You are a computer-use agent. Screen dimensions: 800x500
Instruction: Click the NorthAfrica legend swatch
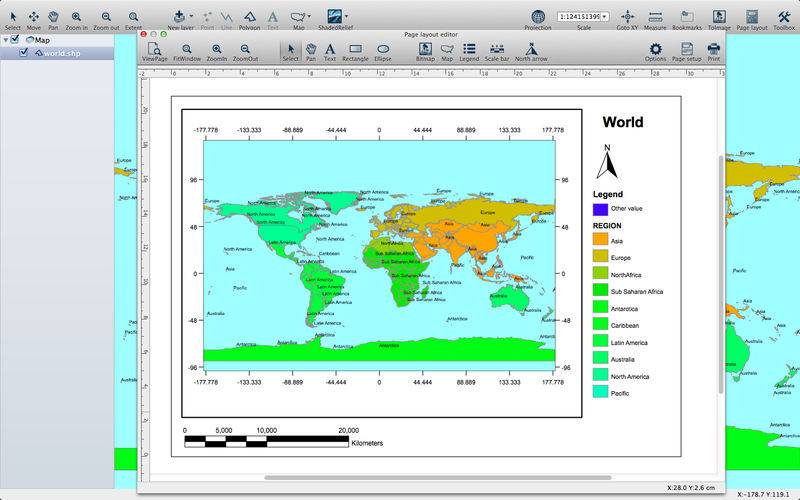tap(601, 273)
